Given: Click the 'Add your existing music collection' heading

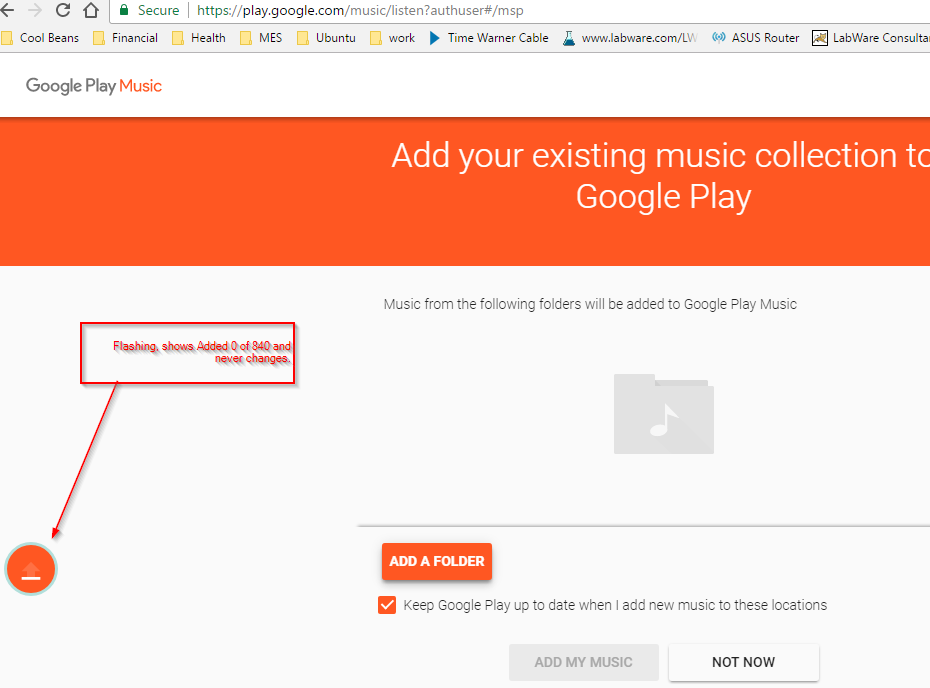Looking at the screenshot, I should click(x=661, y=176).
